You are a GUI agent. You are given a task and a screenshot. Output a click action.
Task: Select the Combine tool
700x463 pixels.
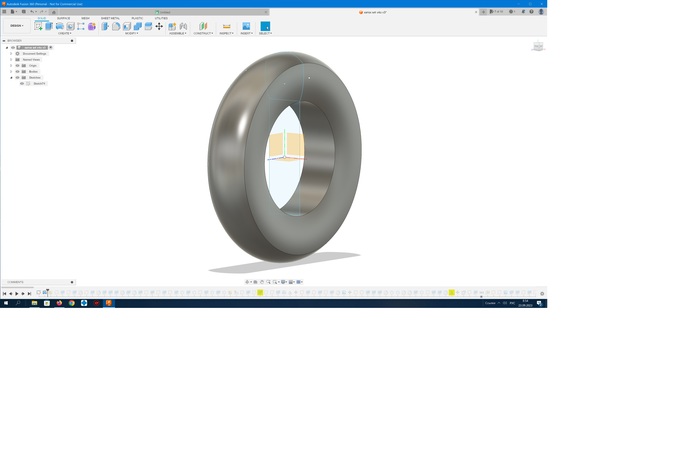[138, 26]
